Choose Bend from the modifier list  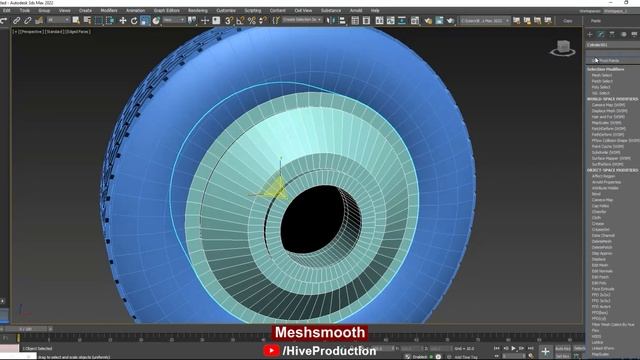tap(596, 194)
